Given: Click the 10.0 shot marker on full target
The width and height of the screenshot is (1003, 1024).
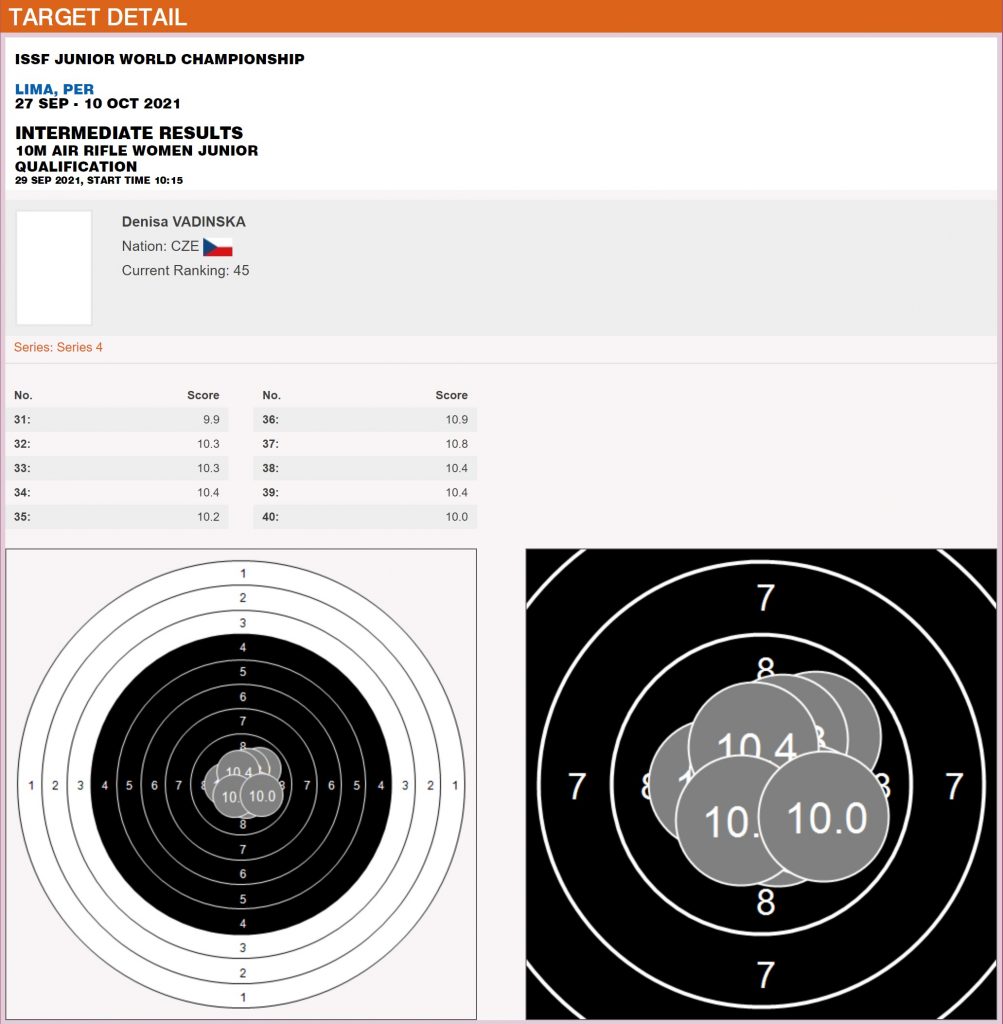Looking at the screenshot, I should [x=262, y=796].
